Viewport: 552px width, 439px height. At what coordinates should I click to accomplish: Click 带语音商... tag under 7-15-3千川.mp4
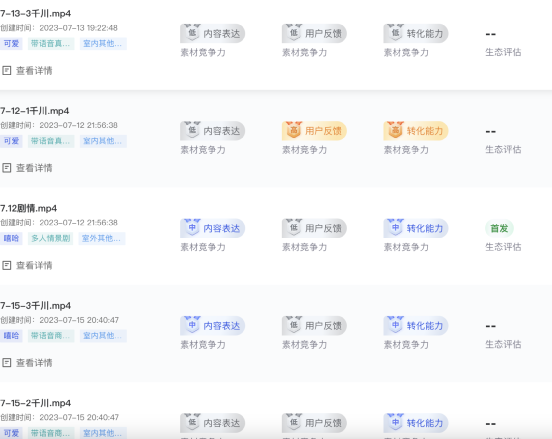tap(51, 336)
